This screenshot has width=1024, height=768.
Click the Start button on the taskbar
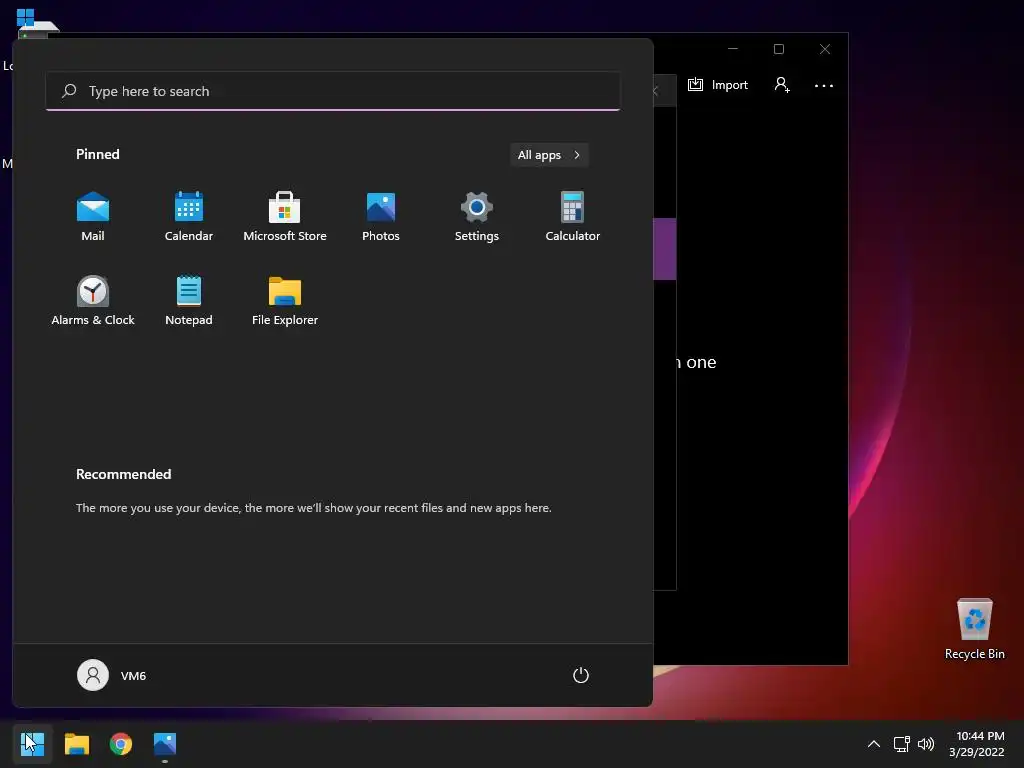32,744
